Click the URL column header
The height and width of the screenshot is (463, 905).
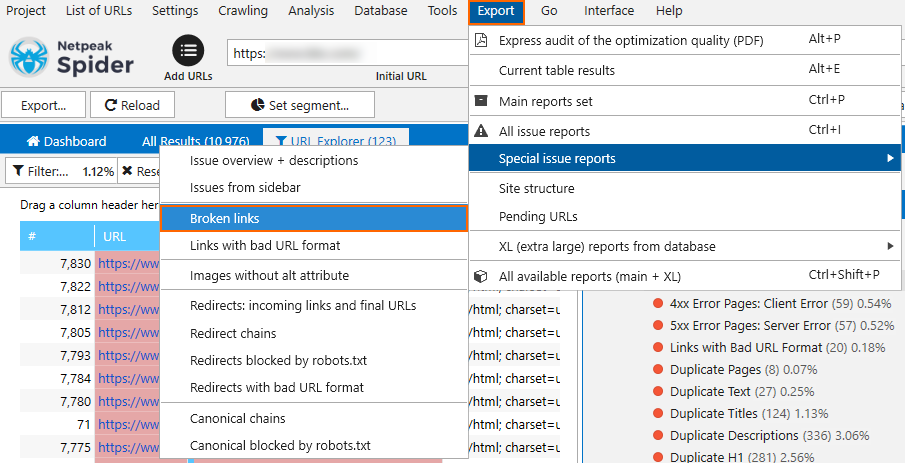pyautogui.click(x=128, y=237)
